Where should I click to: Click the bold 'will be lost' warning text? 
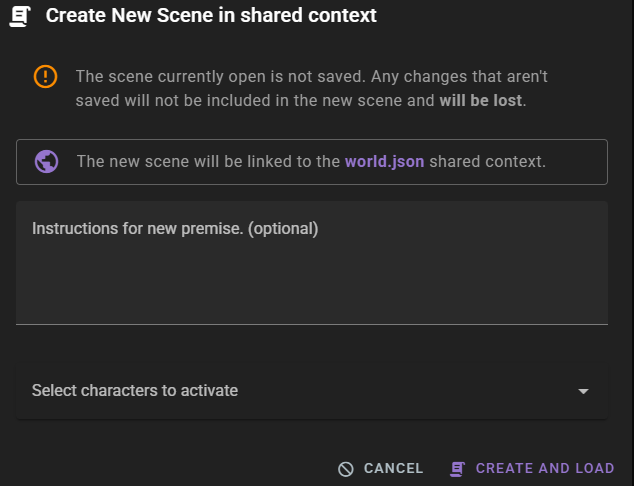pyautogui.click(x=480, y=101)
